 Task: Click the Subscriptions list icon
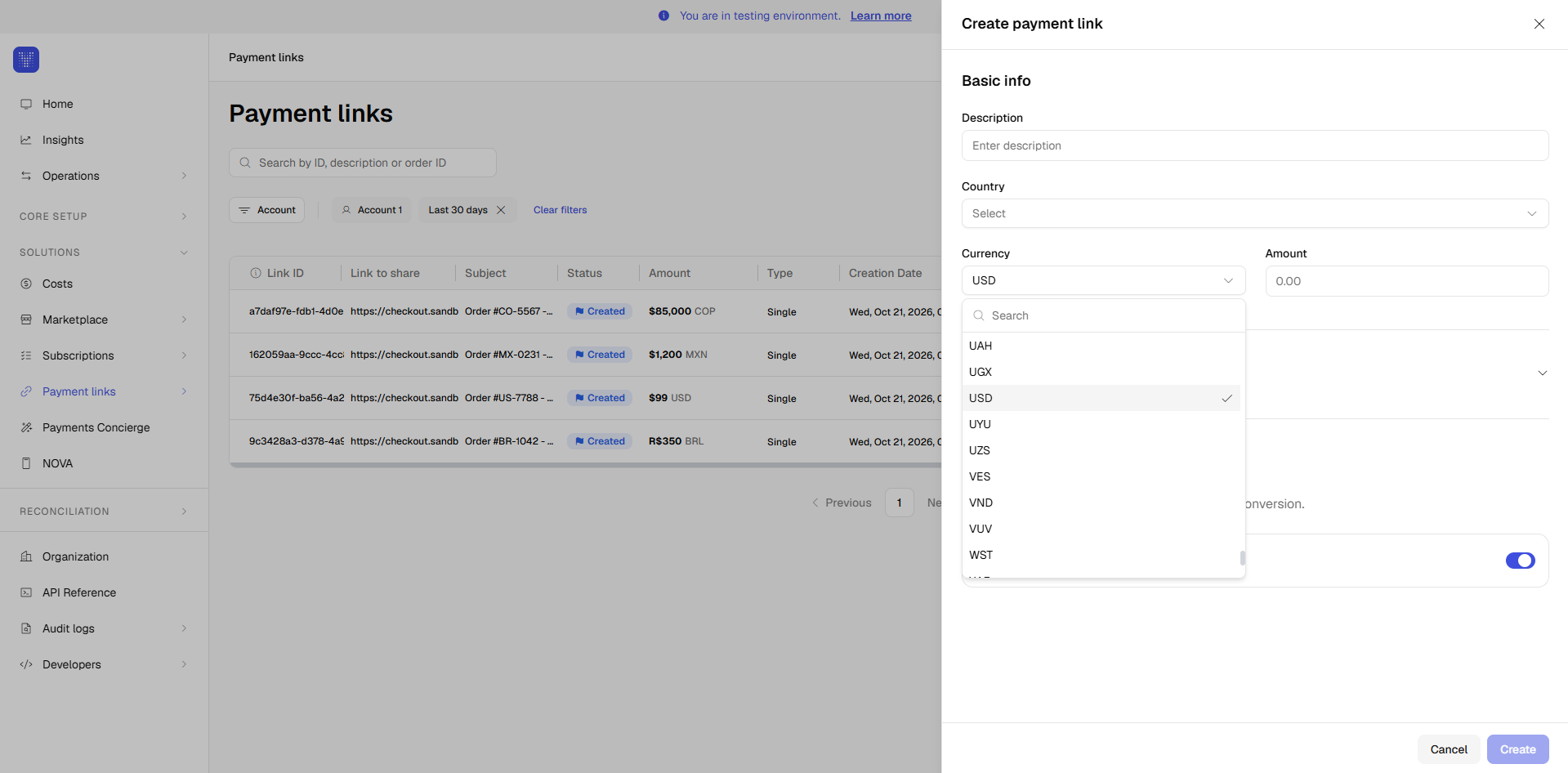point(26,355)
